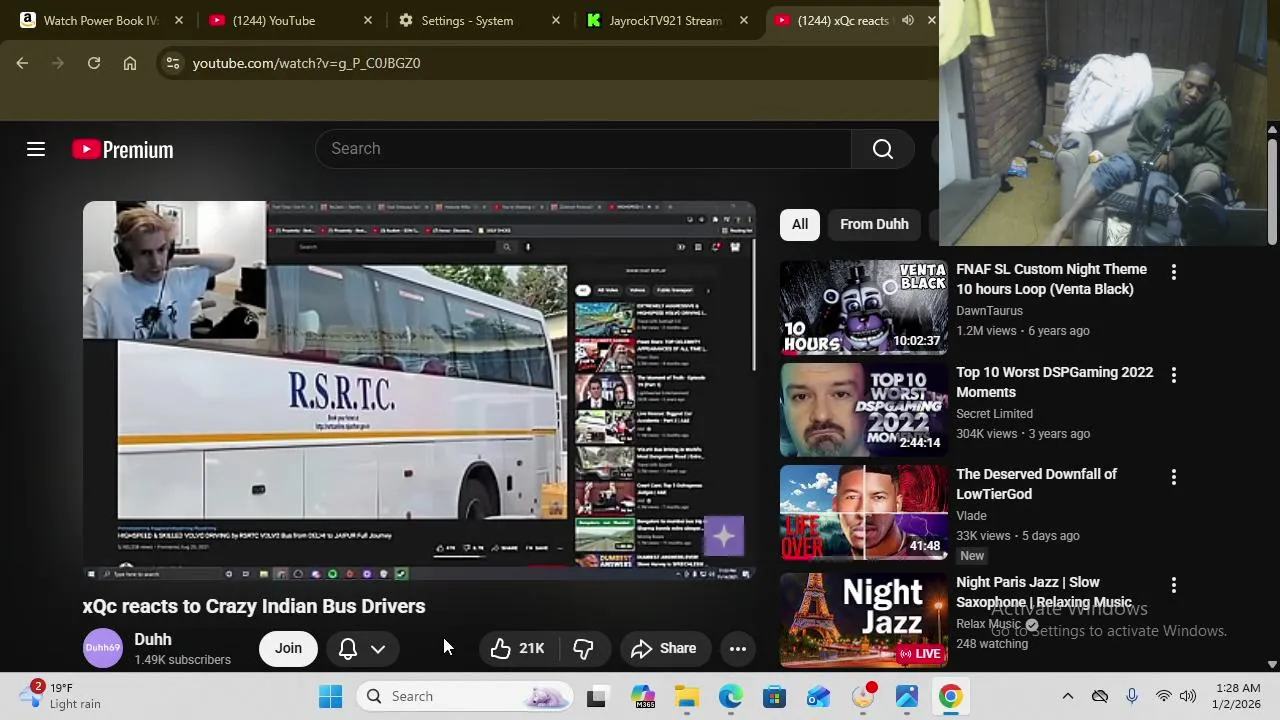Switch to the JayrockTV921 Stream tab

point(666,20)
